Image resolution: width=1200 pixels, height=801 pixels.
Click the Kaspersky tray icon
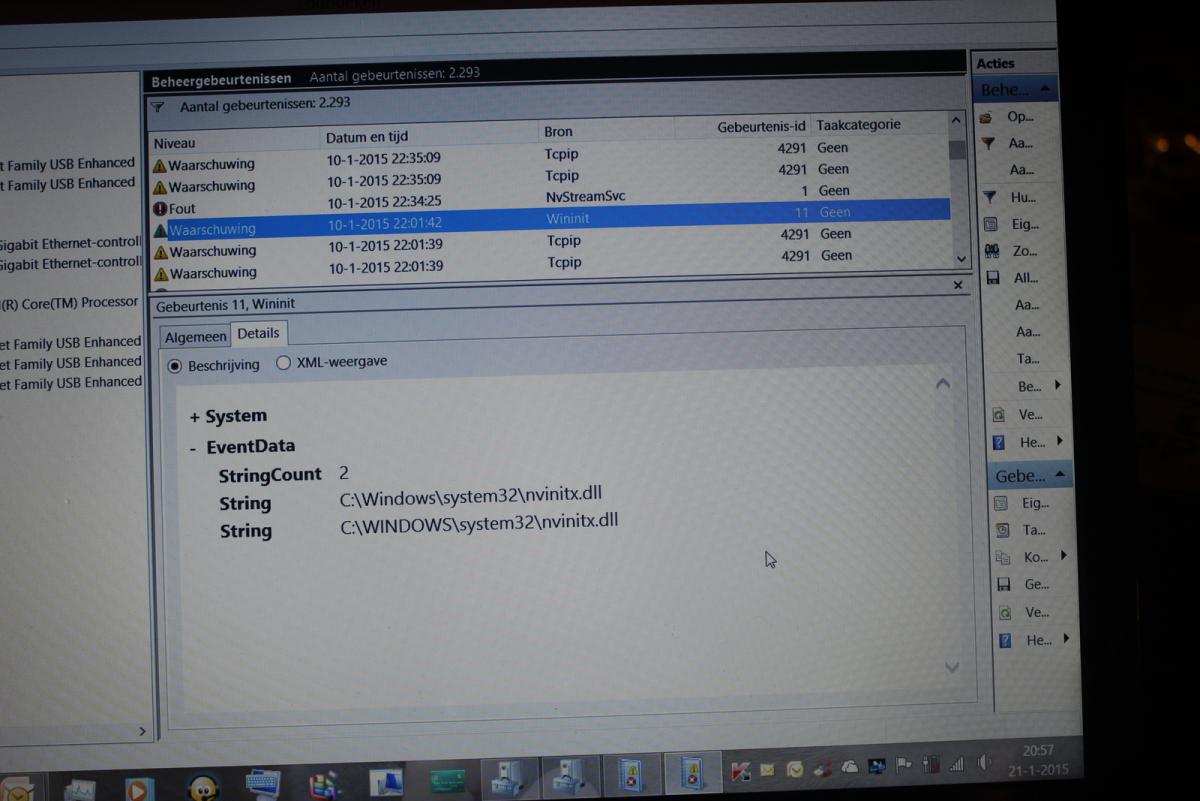(x=741, y=770)
